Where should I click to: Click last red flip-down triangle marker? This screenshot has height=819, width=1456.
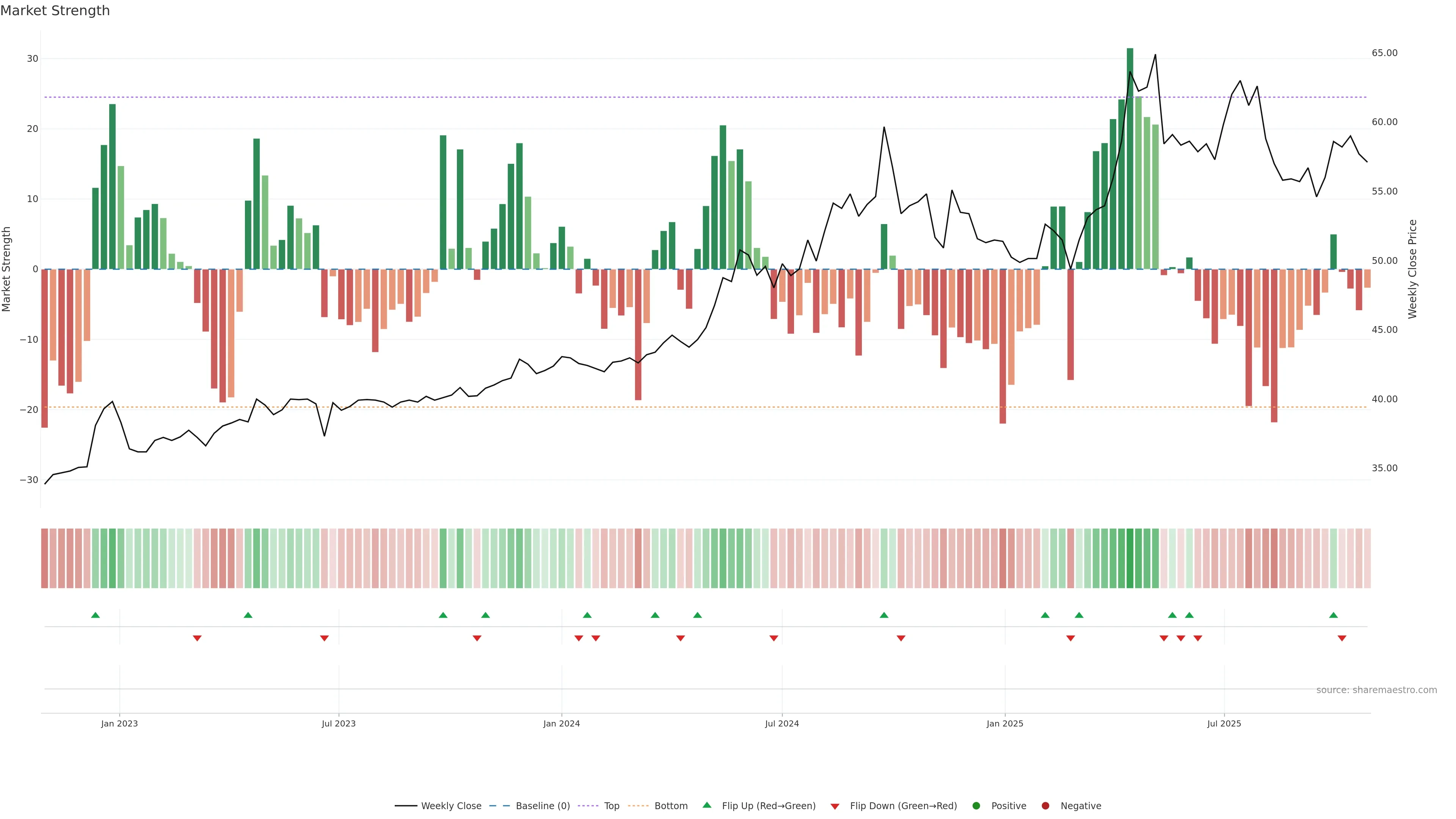(1342, 638)
